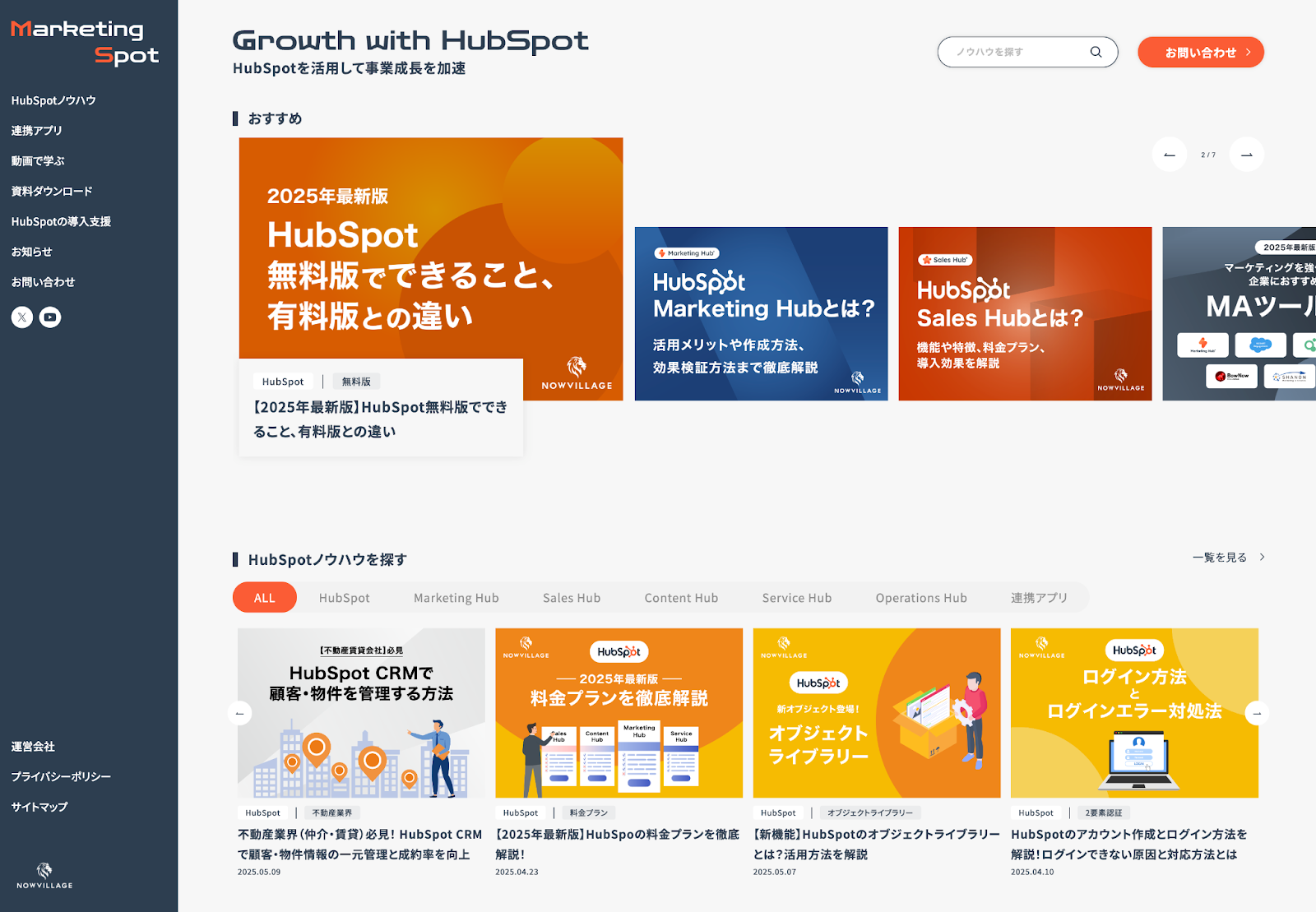This screenshot has width=1316, height=912.
Task: Select the Marketing Hub filter tab
Action: point(456,598)
